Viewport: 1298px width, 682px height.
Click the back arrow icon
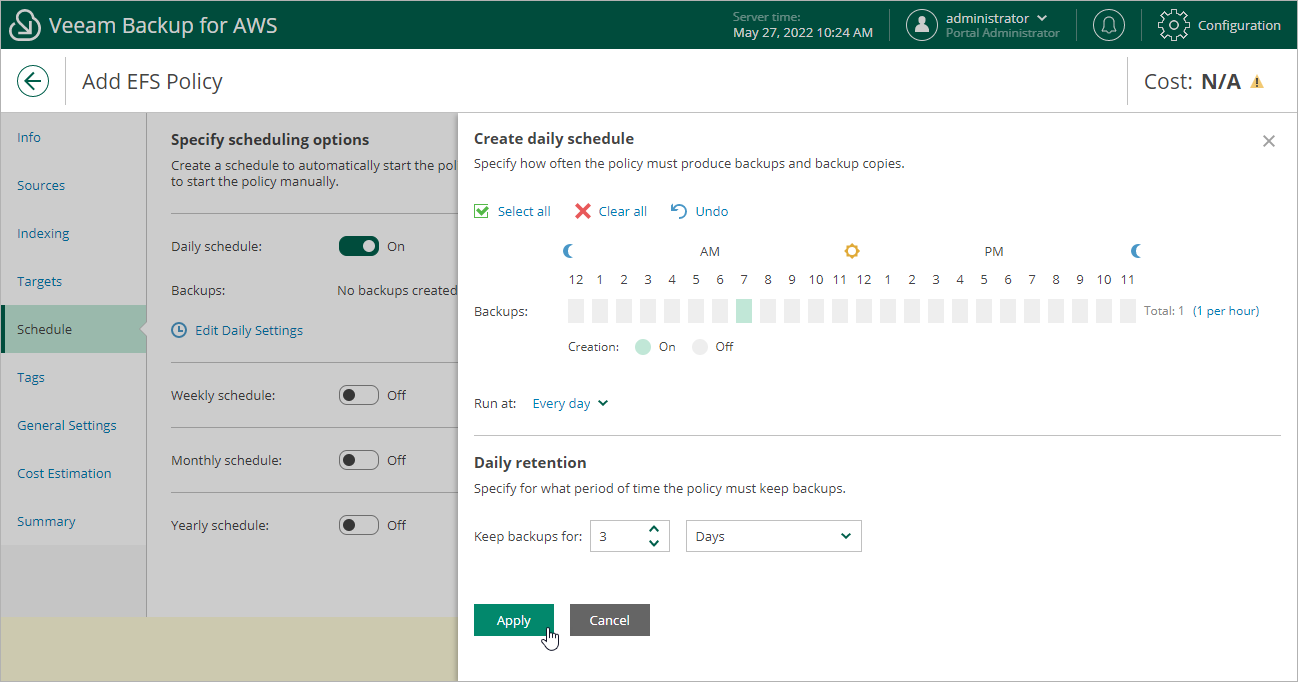(x=33, y=81)
